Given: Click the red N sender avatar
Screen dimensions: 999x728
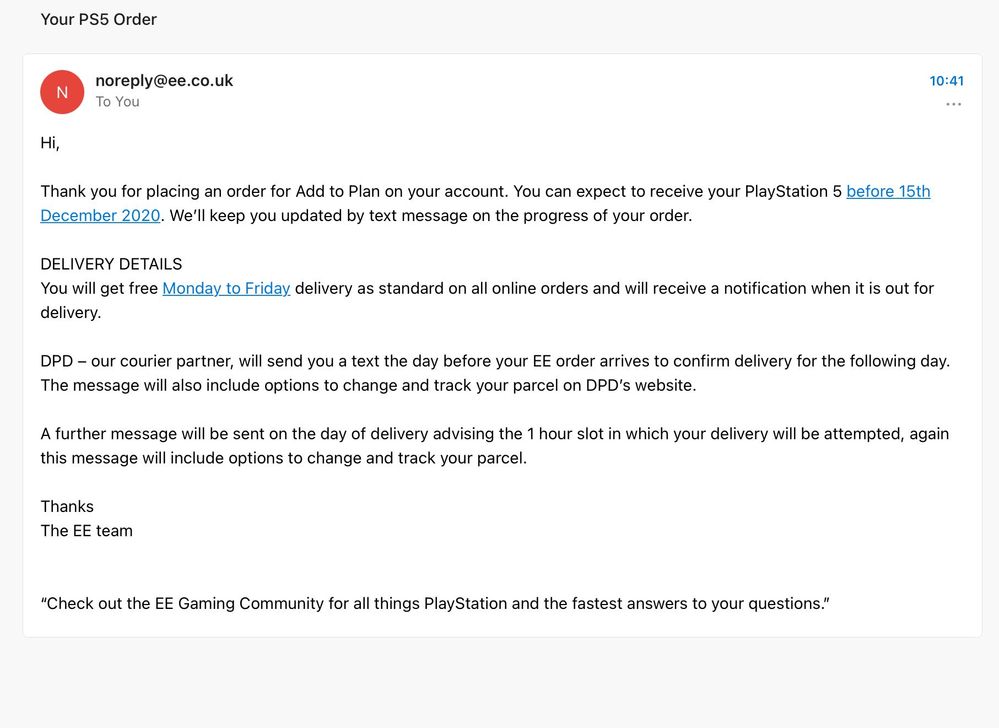Looking at the screenshot, I should coord(62,92).
